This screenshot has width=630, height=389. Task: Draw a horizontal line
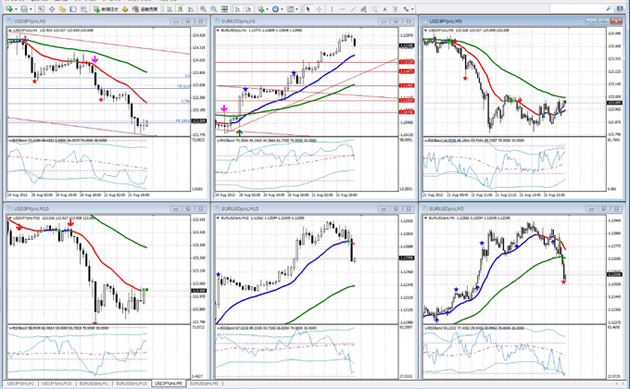(x=342, y=9)
